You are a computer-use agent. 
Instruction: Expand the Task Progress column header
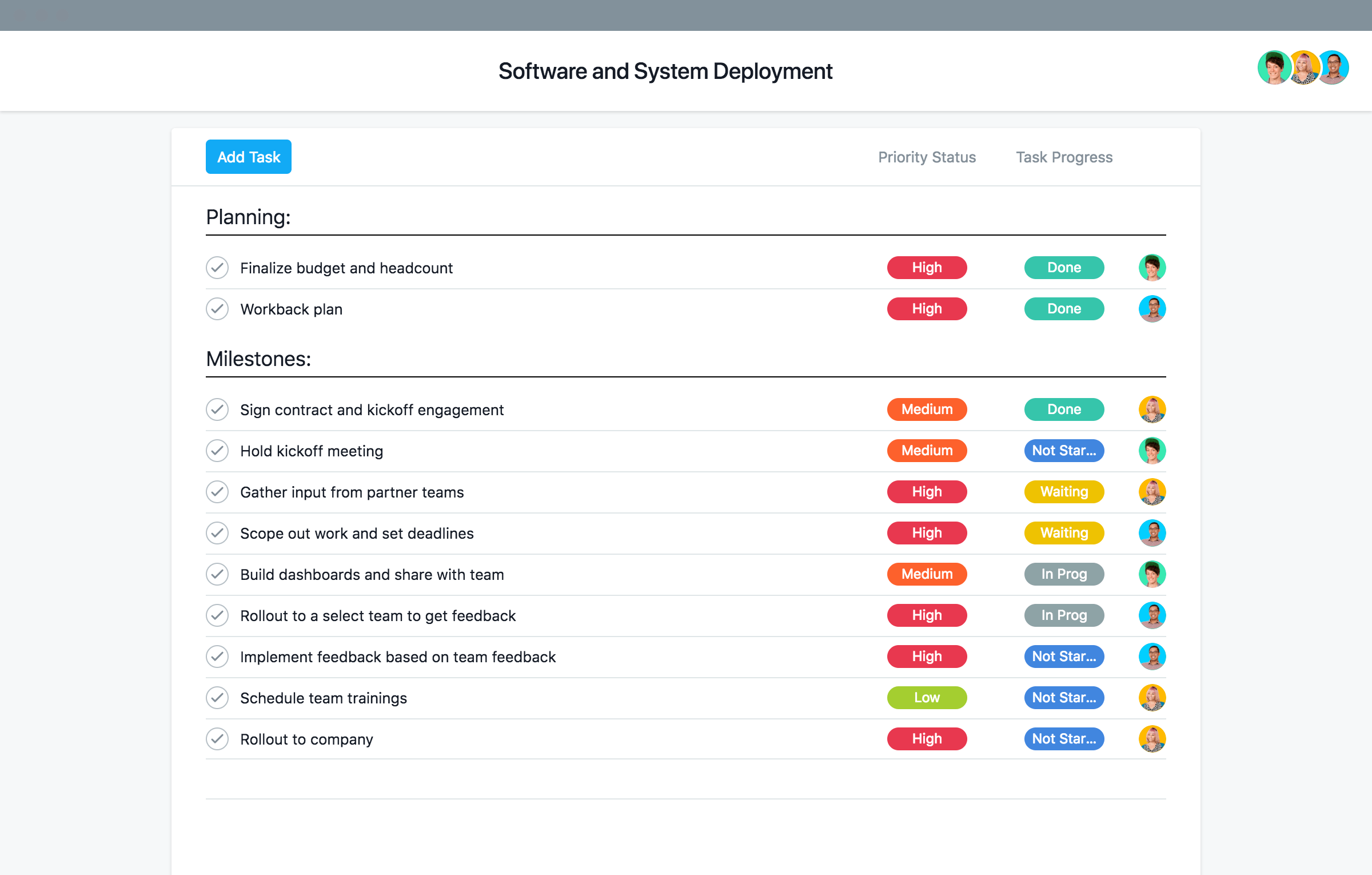[1064, 156]
